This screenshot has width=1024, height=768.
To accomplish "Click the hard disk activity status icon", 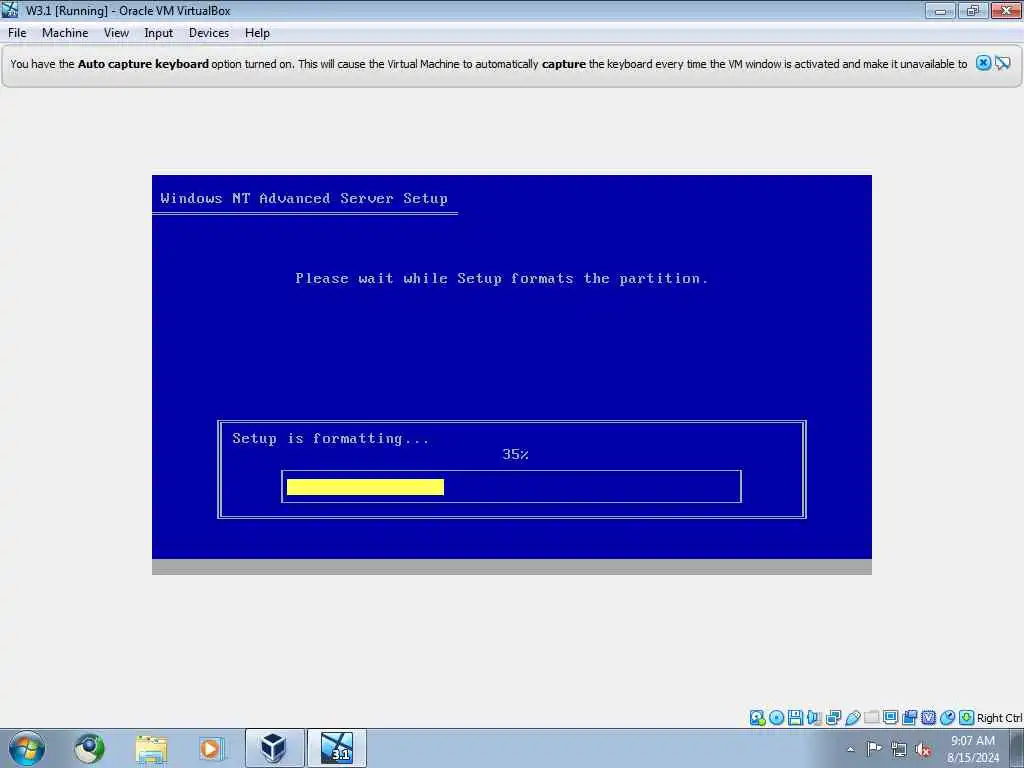I will (x=757, y=718).
